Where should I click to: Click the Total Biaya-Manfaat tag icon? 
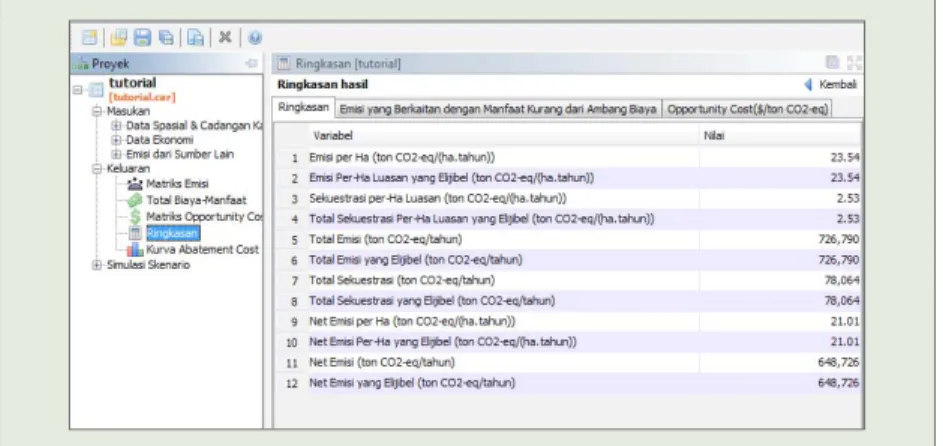point(135,200)
